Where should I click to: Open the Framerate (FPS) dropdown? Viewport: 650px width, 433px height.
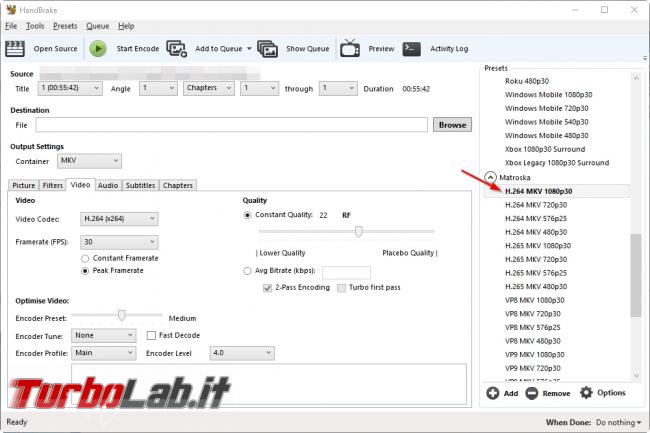(x=119, y=242)
